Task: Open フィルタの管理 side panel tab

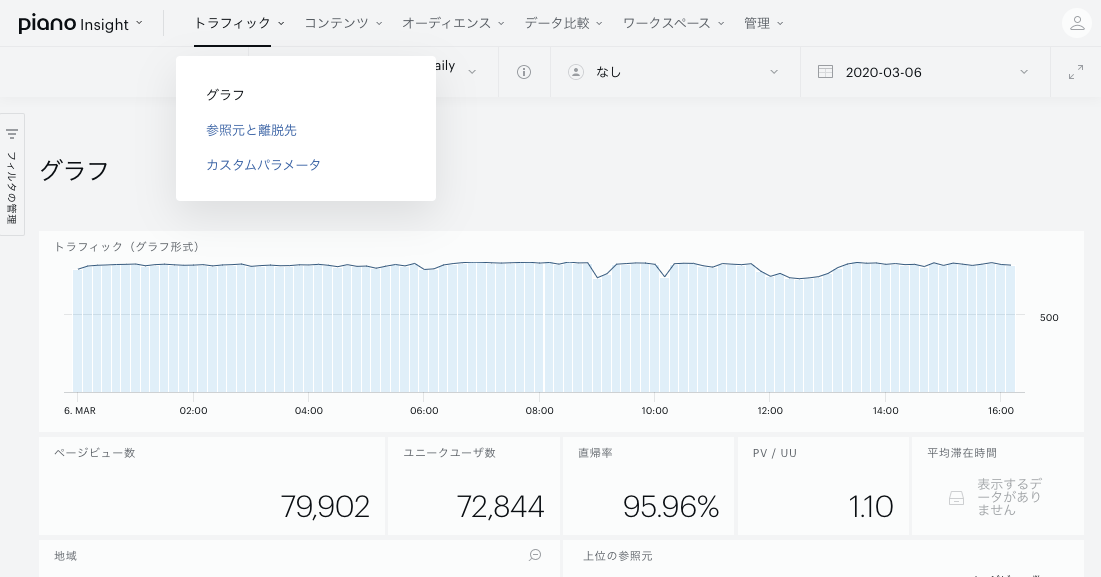Action: point(12,175)
